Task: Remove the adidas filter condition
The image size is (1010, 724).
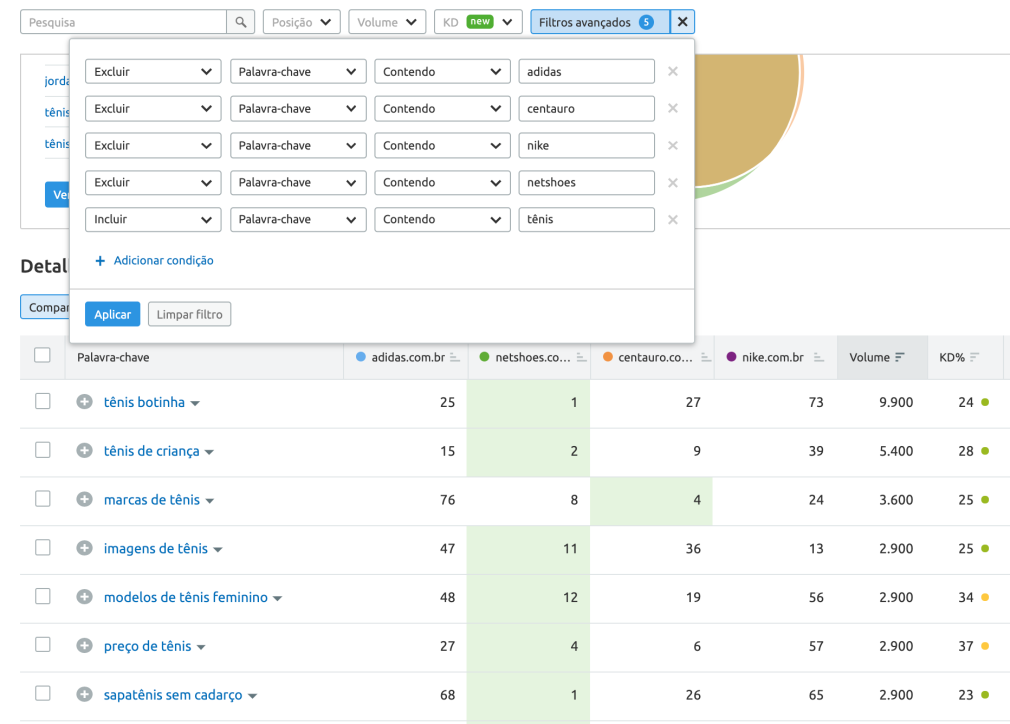Action: pos(672,71)
